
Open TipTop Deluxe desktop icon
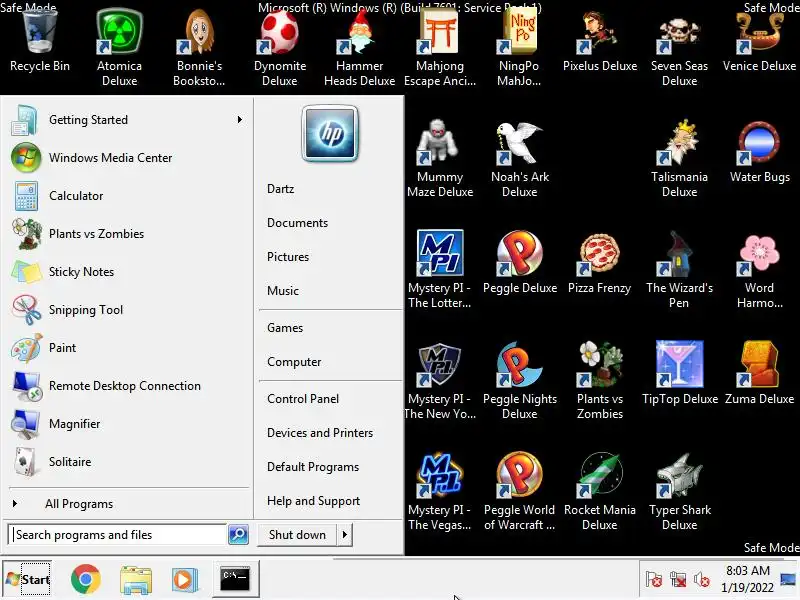tap(679, 375)
